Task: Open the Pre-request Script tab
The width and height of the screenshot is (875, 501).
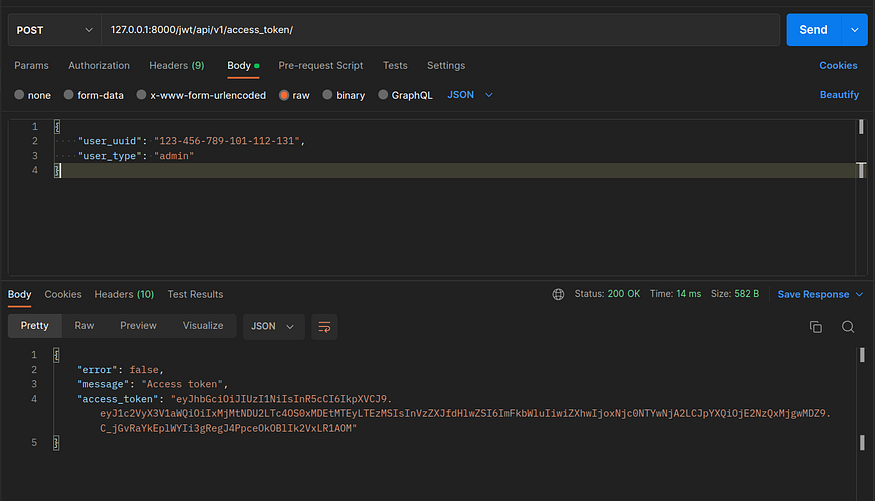Action: click(320, 66)
